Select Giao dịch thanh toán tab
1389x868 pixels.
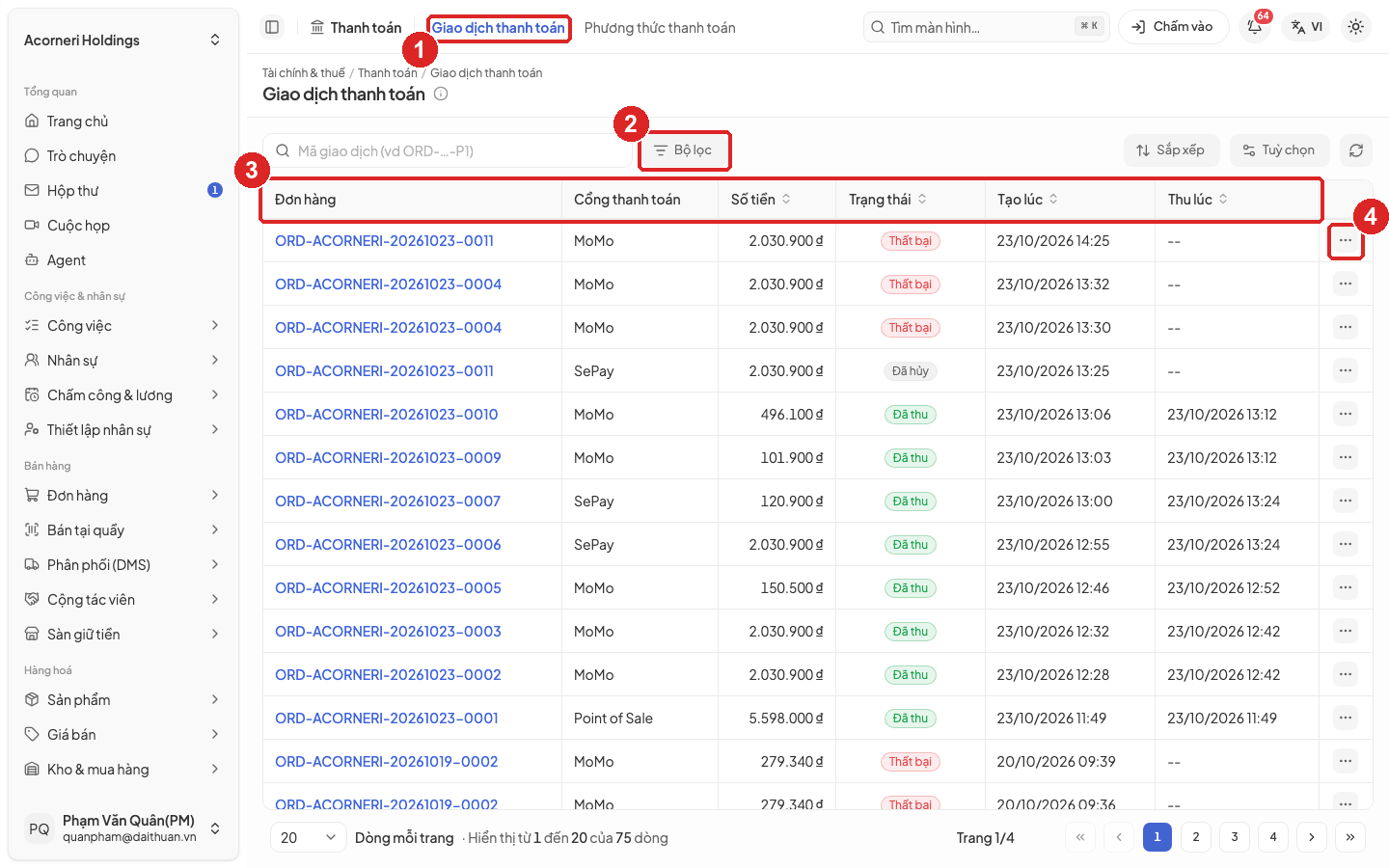(x=499, y=28)
